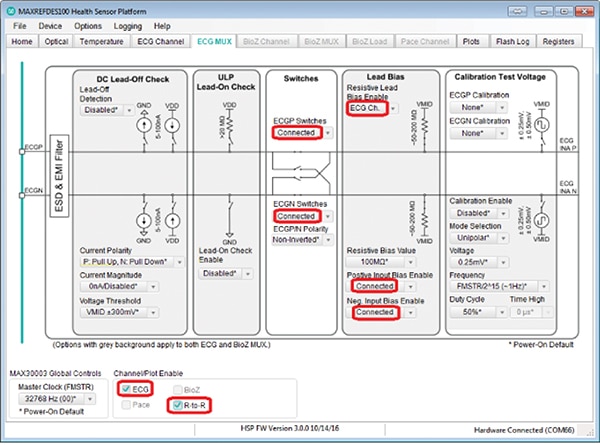The width and height of the screenshot is (600, 445).
Task: Expand the ECGP Switches dropdown
Action: pos(306,132)
